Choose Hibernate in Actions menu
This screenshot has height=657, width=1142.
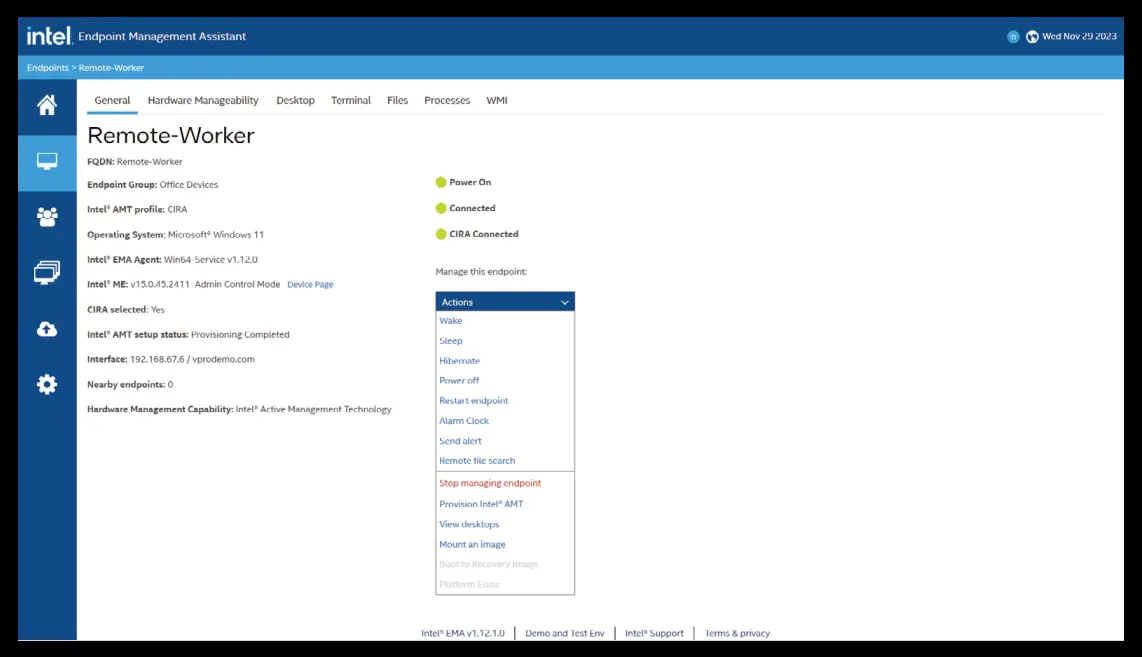coord(460,361)
